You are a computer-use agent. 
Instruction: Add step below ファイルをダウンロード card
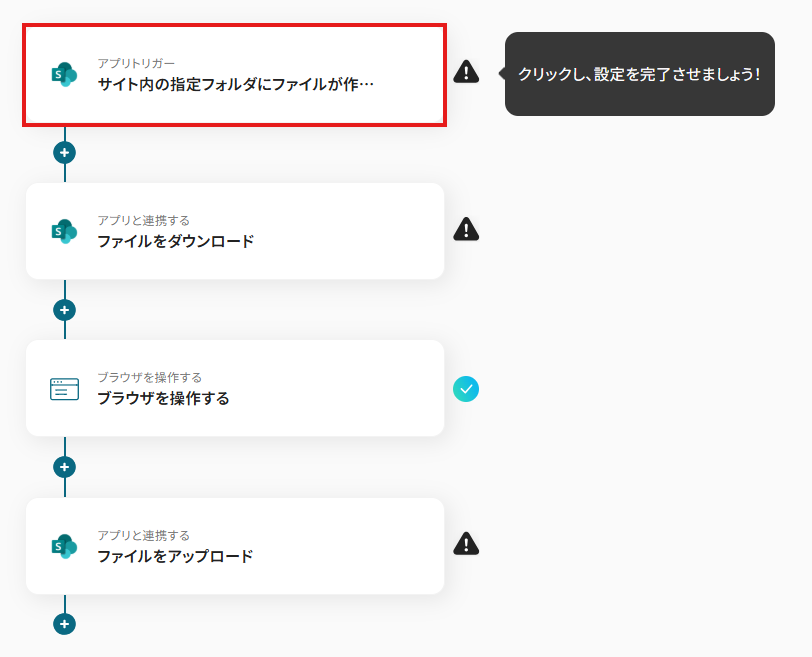coord(65,310)
